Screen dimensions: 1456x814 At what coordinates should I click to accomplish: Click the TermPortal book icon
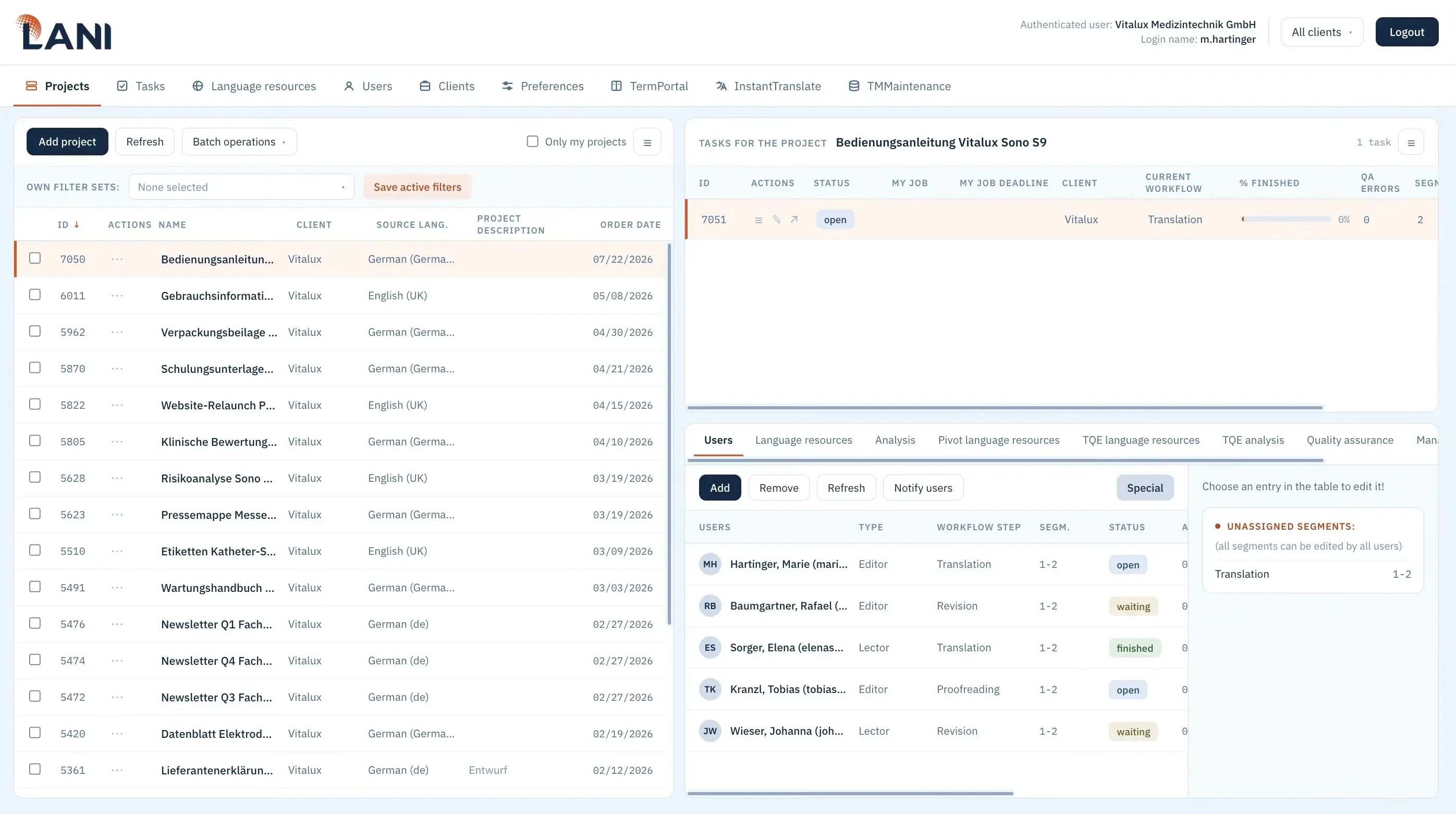click(616, 86)
